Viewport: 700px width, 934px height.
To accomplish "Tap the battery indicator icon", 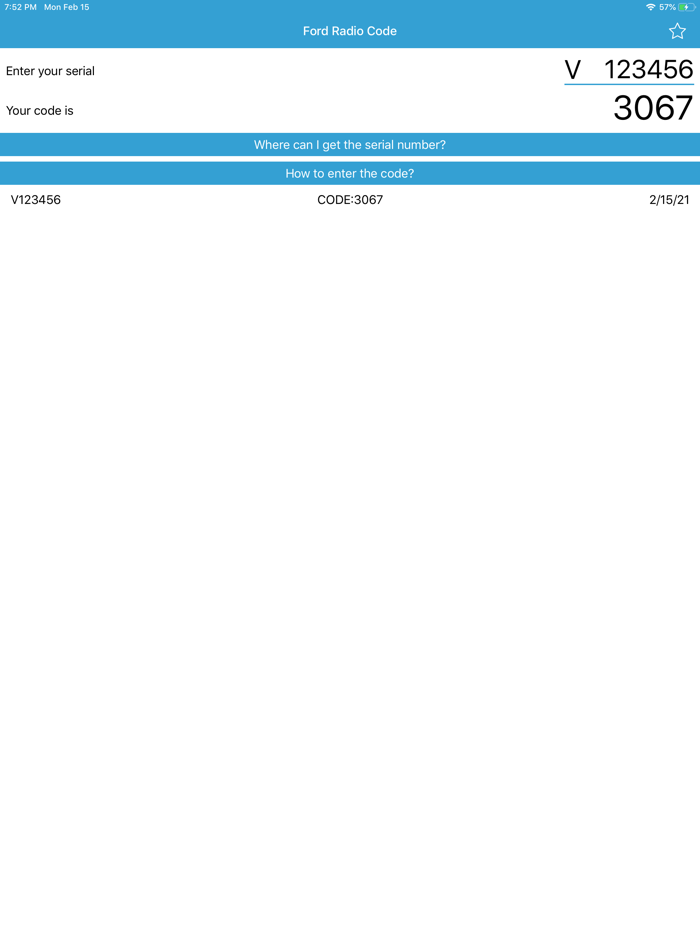I will click(687, 7).
